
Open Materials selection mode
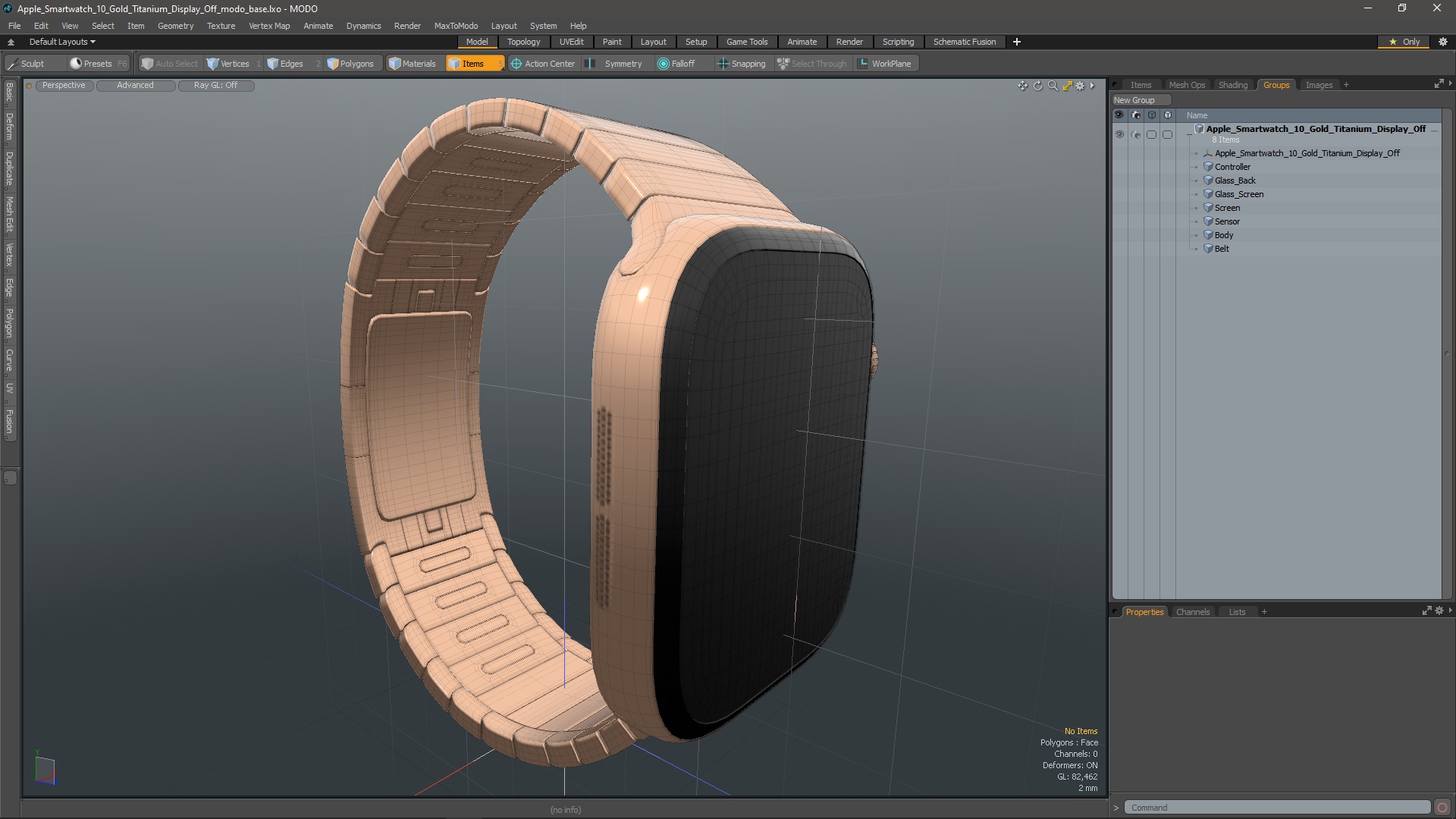(x=413, y=64)
